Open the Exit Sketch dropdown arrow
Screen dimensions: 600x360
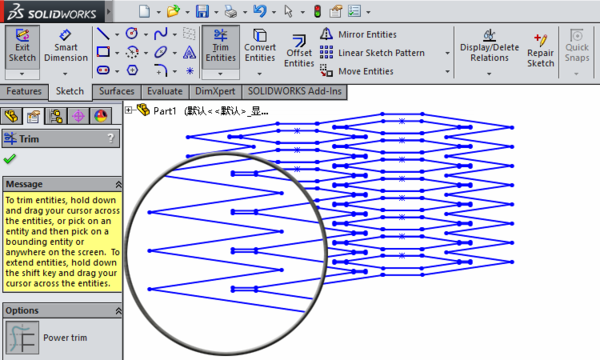pos(22,73)
